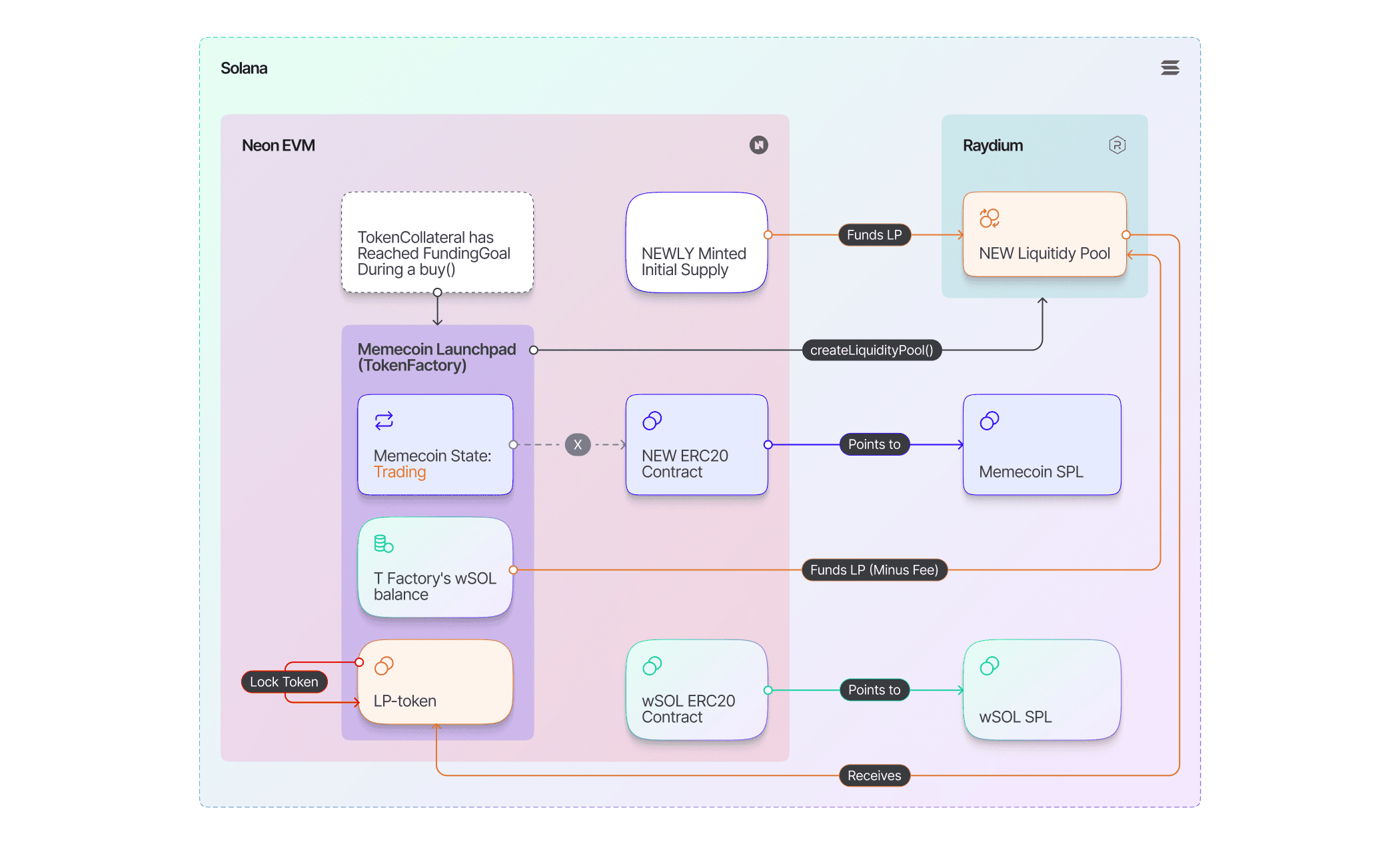Click the Solana title text
Image resolution: width=1400 pixels, height=844 pixels.
244,68
